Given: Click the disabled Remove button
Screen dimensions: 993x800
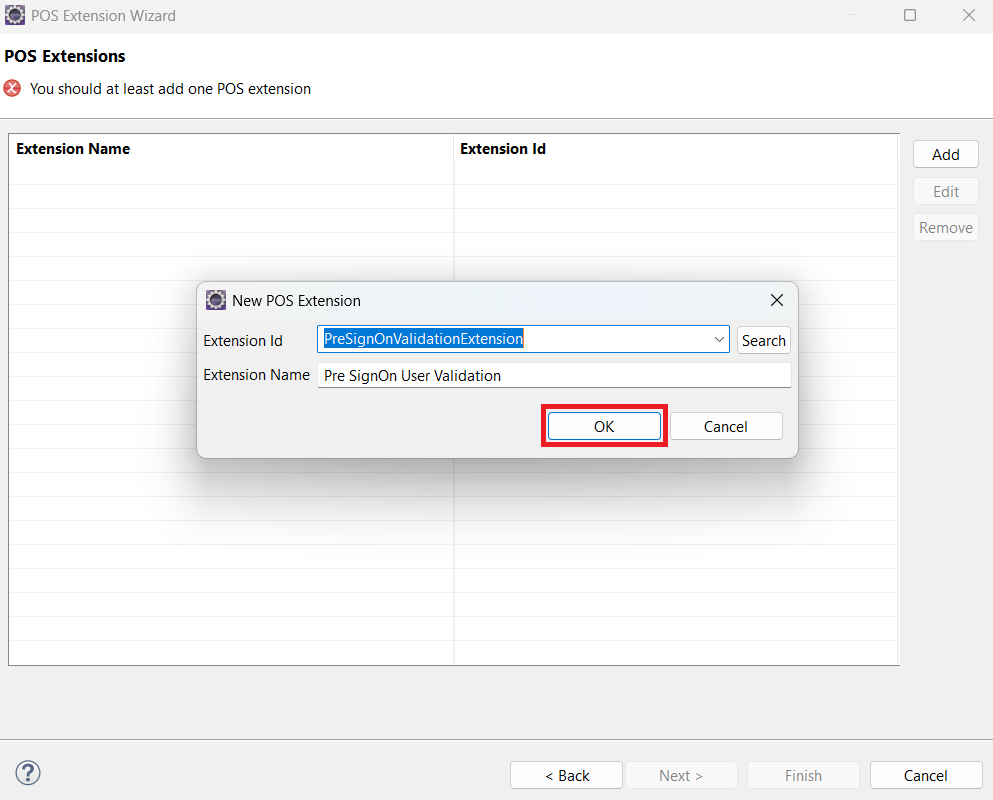Looking at the screenshot, I should [945, 227].
